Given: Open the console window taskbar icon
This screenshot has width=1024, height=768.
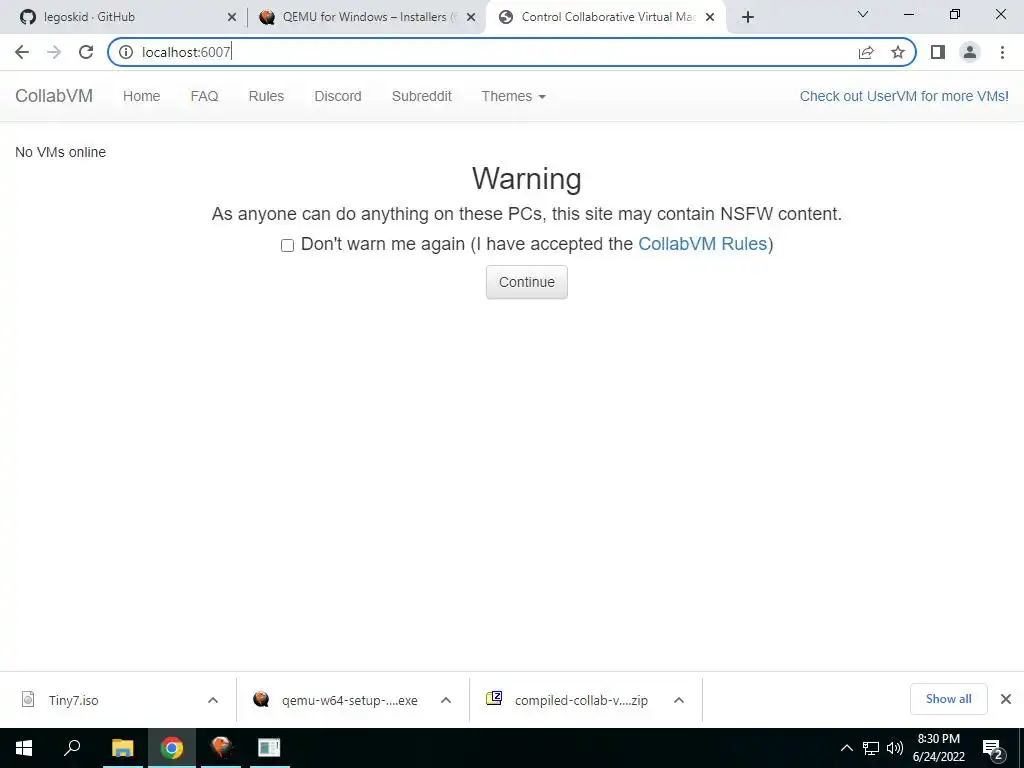Looking at the screenshot, I should point(269,748).
